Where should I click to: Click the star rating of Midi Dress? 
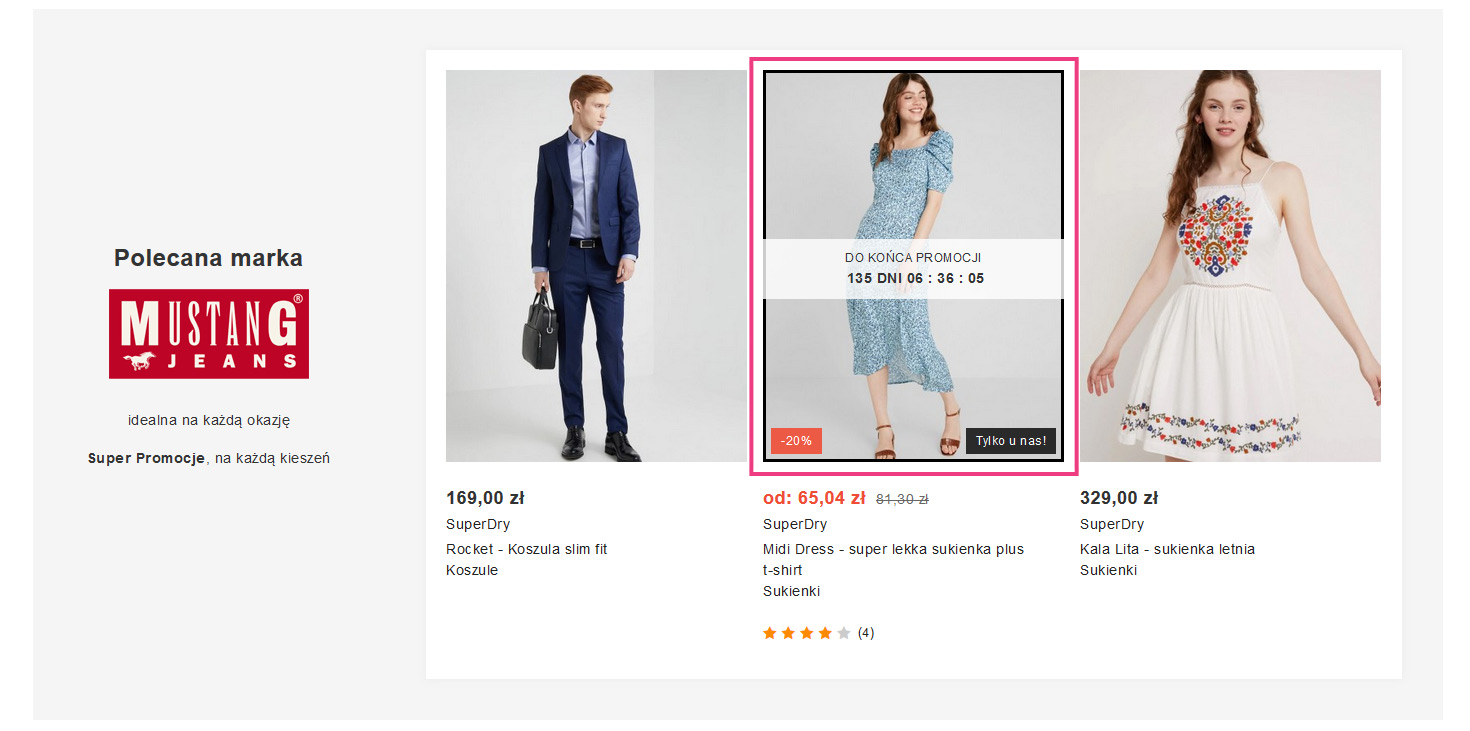tap(806, 633)
